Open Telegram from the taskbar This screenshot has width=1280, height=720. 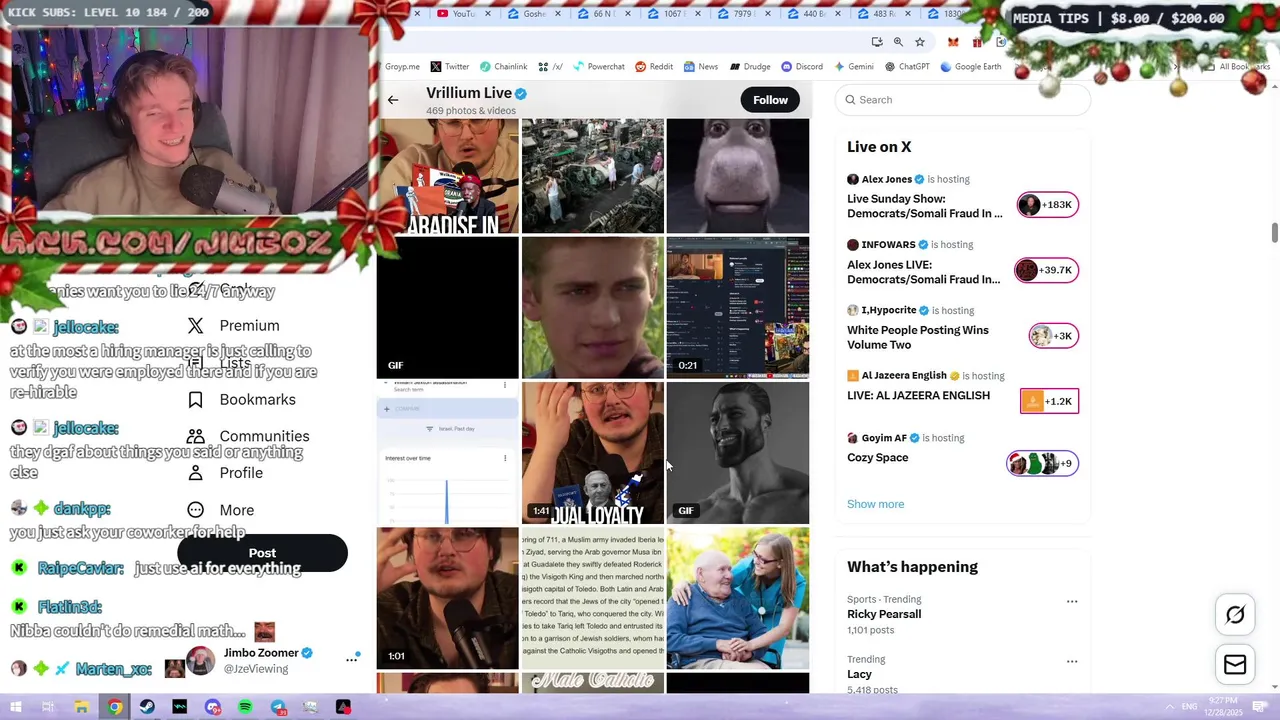coord(278,707)
